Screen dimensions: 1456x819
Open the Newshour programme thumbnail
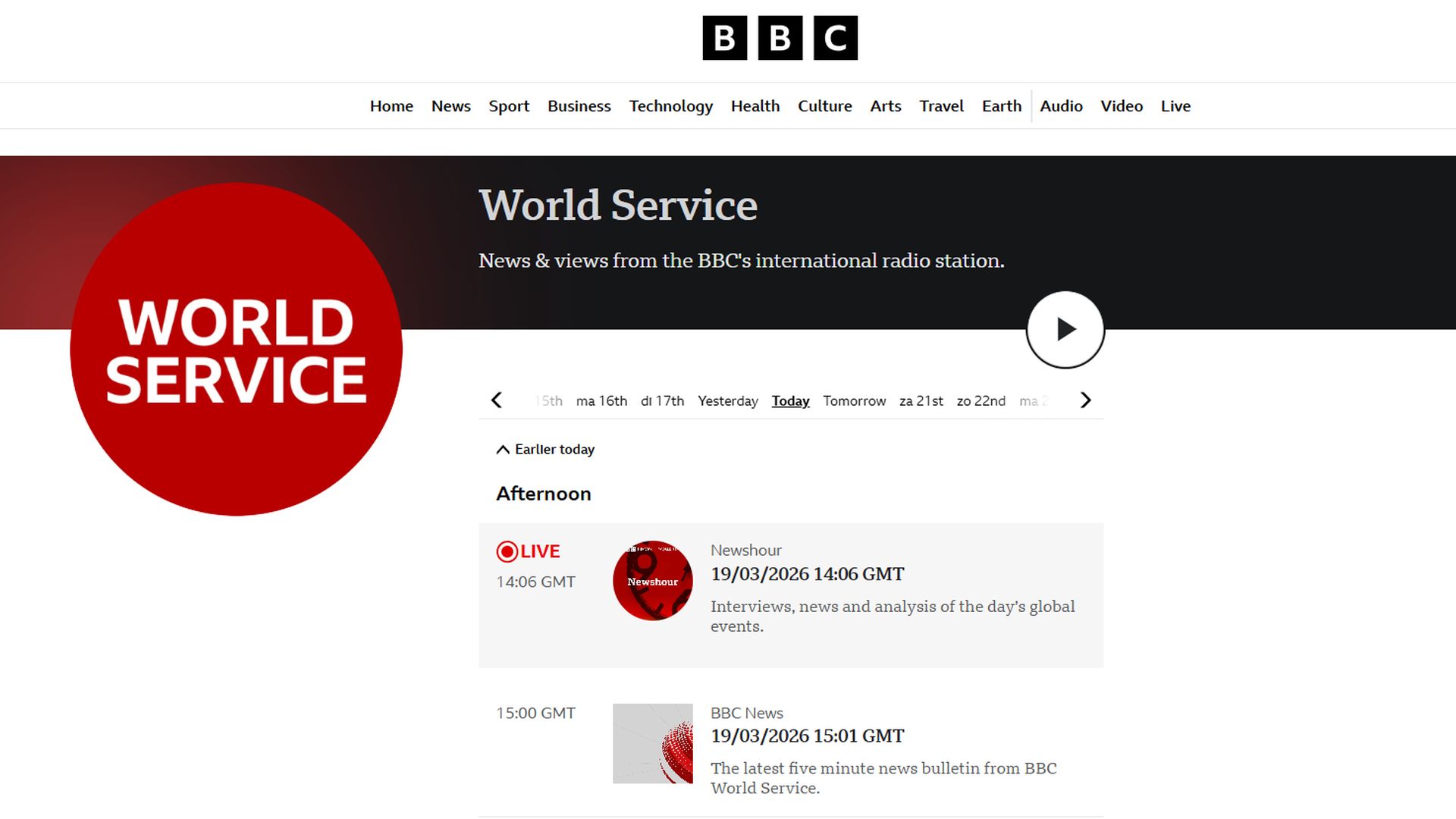pos(652,581)
